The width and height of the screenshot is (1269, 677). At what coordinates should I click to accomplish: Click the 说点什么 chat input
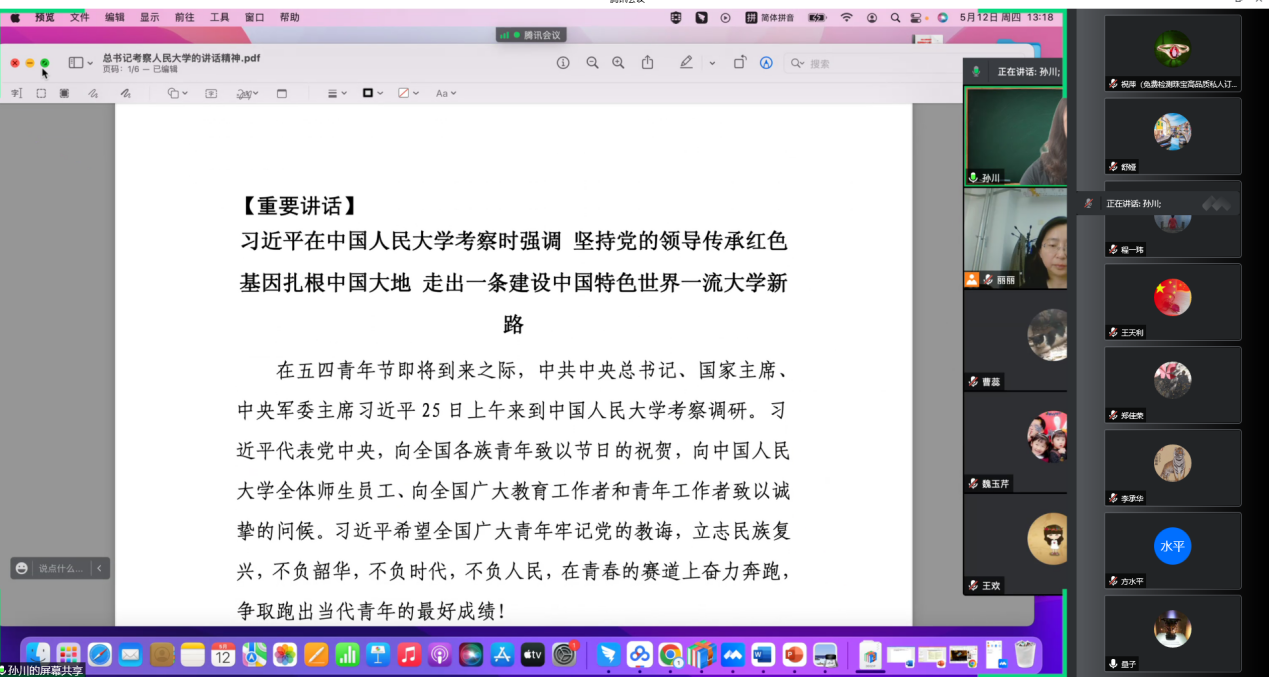pyautogui.click(x=61, y=568)
